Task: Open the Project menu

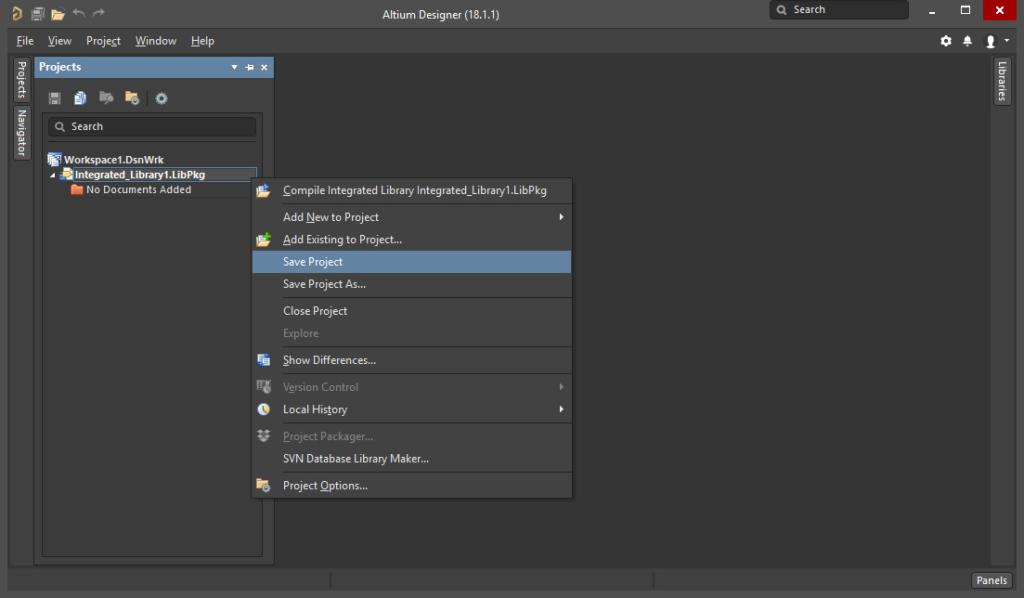Action: point(103,40)
